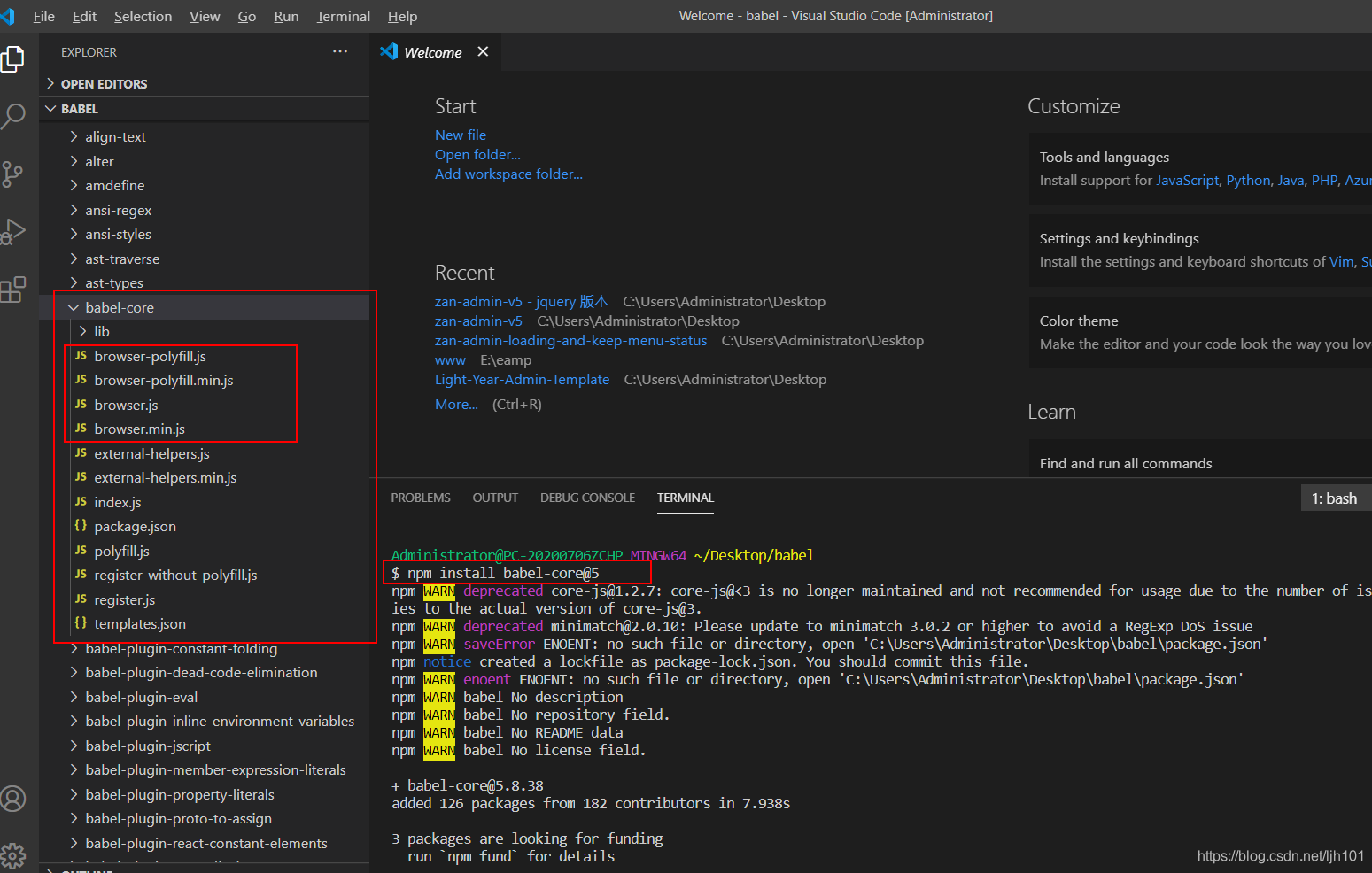This screenshot has height=873, width=1372.
Task: Switch to the DEBUG CONSOLE tab
Action: pyautogui.click(x=587, y=498)
